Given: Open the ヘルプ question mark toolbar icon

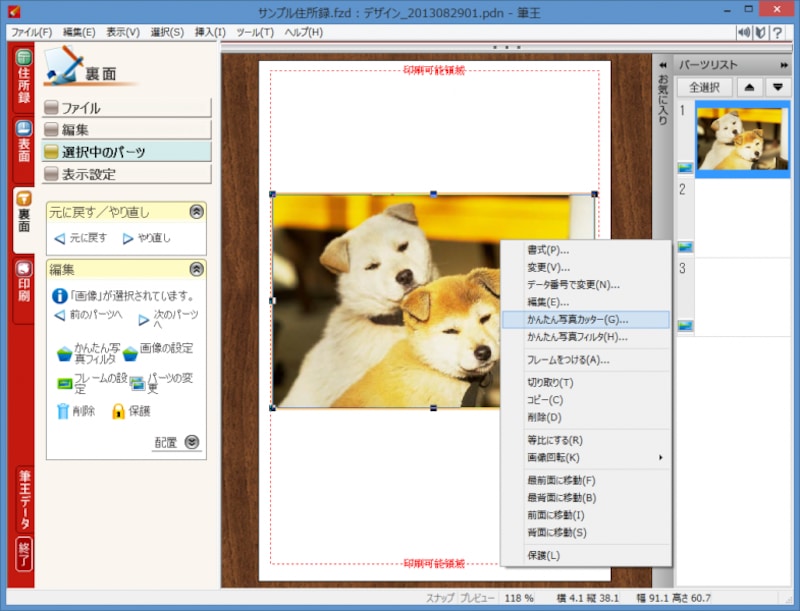Looking at the screenshot, I should point(775,31).
